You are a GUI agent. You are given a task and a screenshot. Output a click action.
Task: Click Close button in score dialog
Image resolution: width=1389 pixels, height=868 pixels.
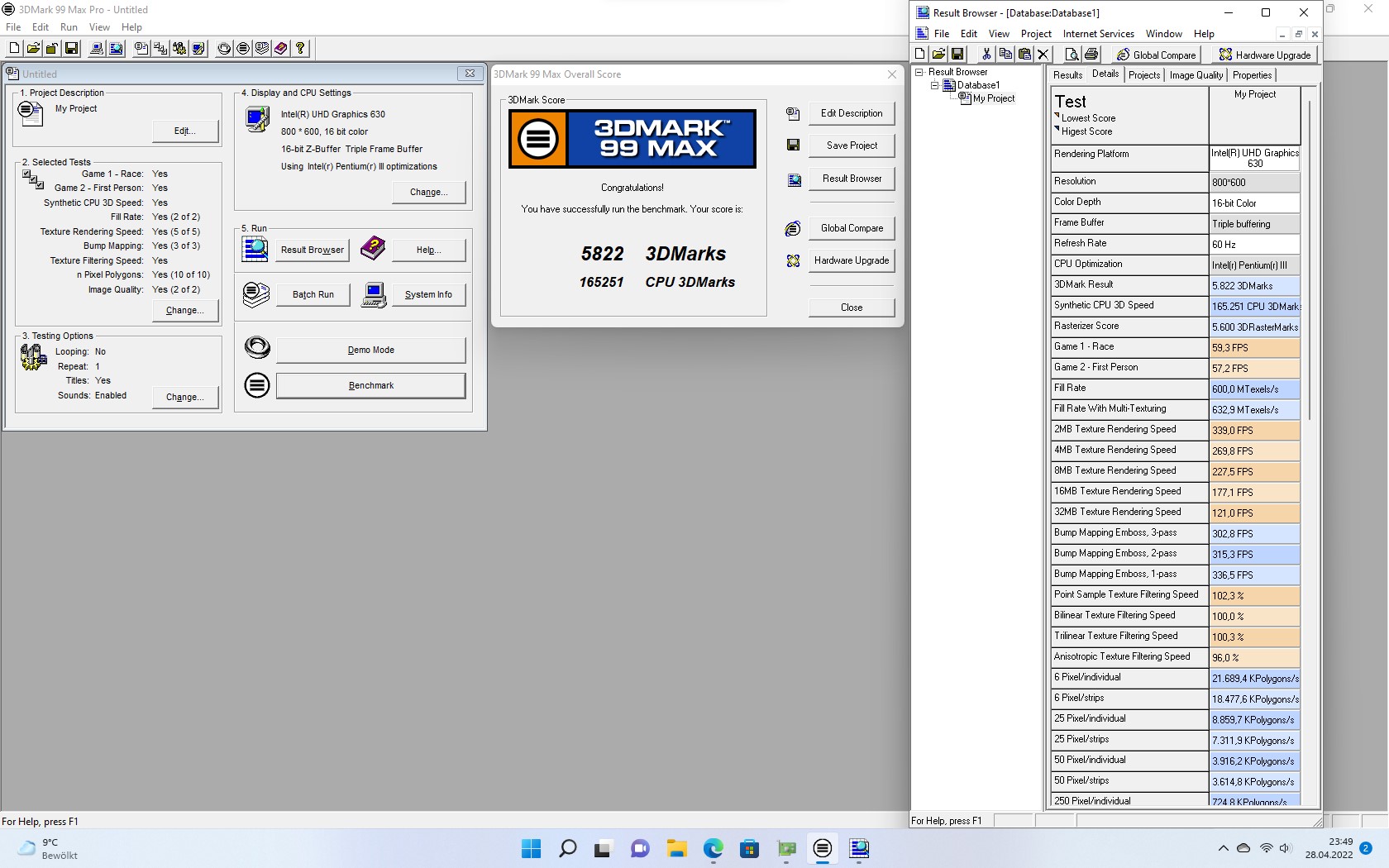coord(852,308)
